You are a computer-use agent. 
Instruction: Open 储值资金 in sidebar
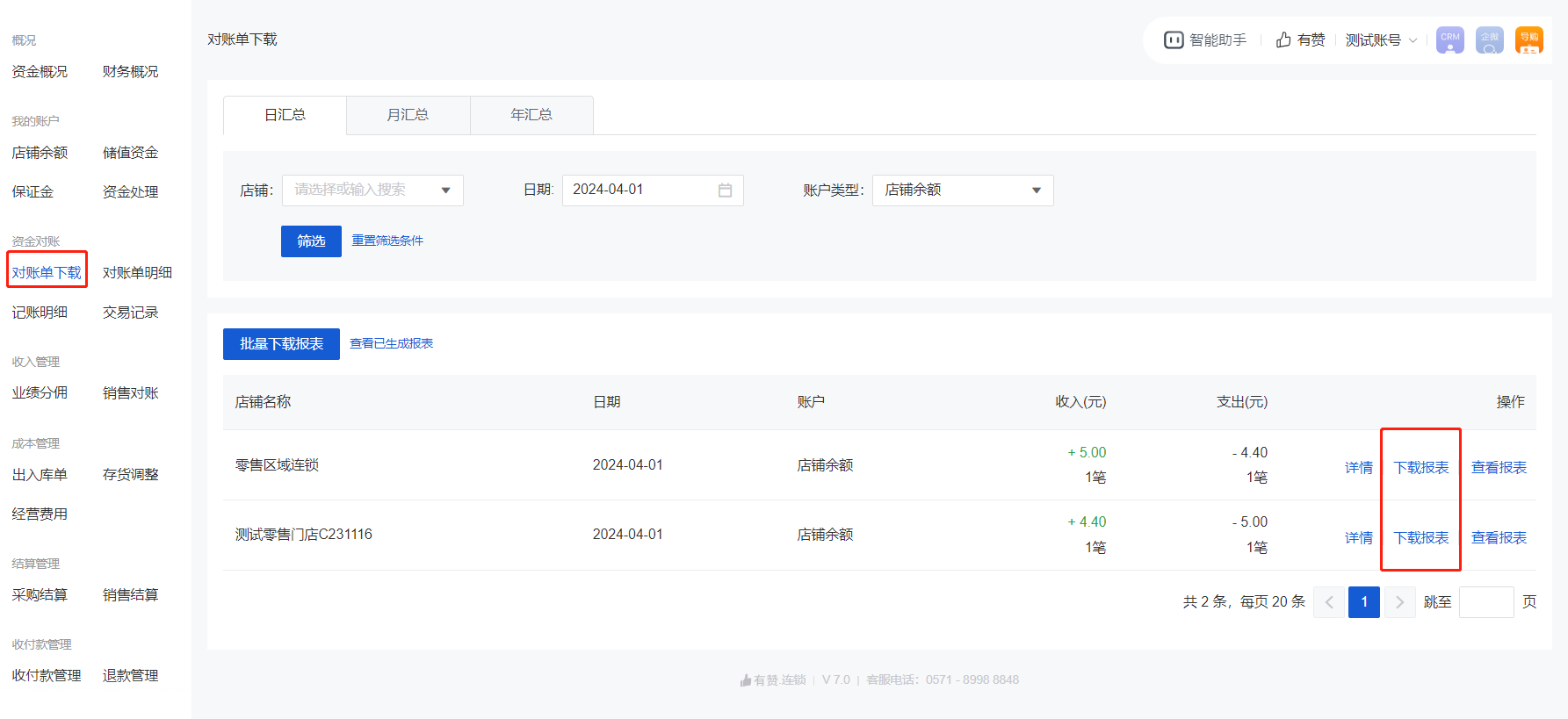click(x=130, y=153)
